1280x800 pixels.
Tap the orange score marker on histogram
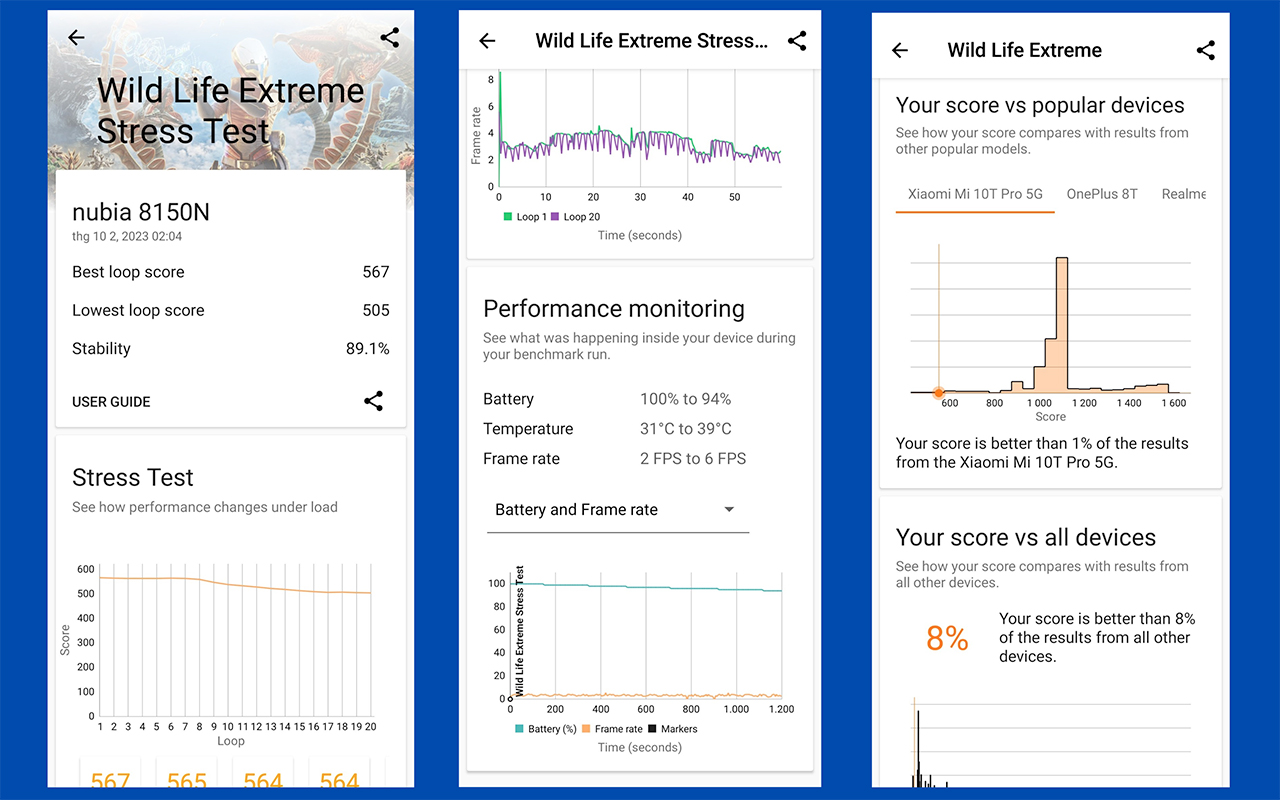pyautogui.click(x=938, y=393)
